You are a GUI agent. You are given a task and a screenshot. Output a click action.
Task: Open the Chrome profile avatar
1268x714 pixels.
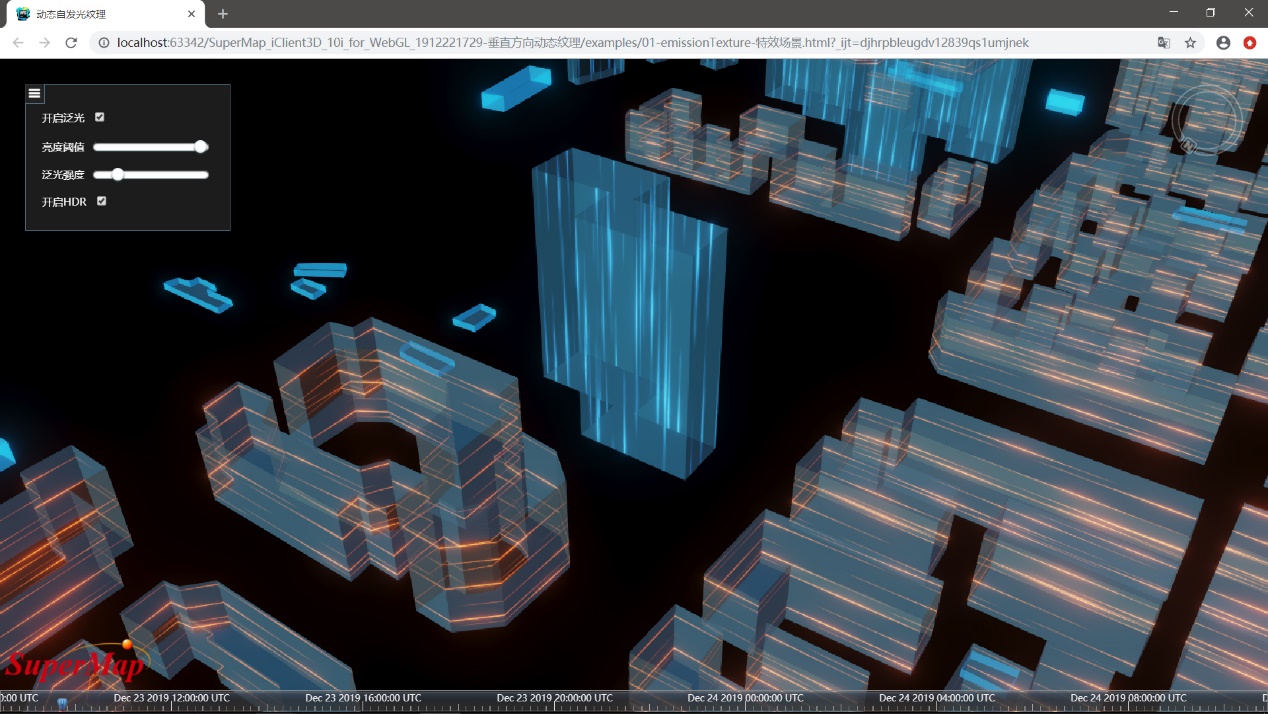click(x=1223, y=43)
